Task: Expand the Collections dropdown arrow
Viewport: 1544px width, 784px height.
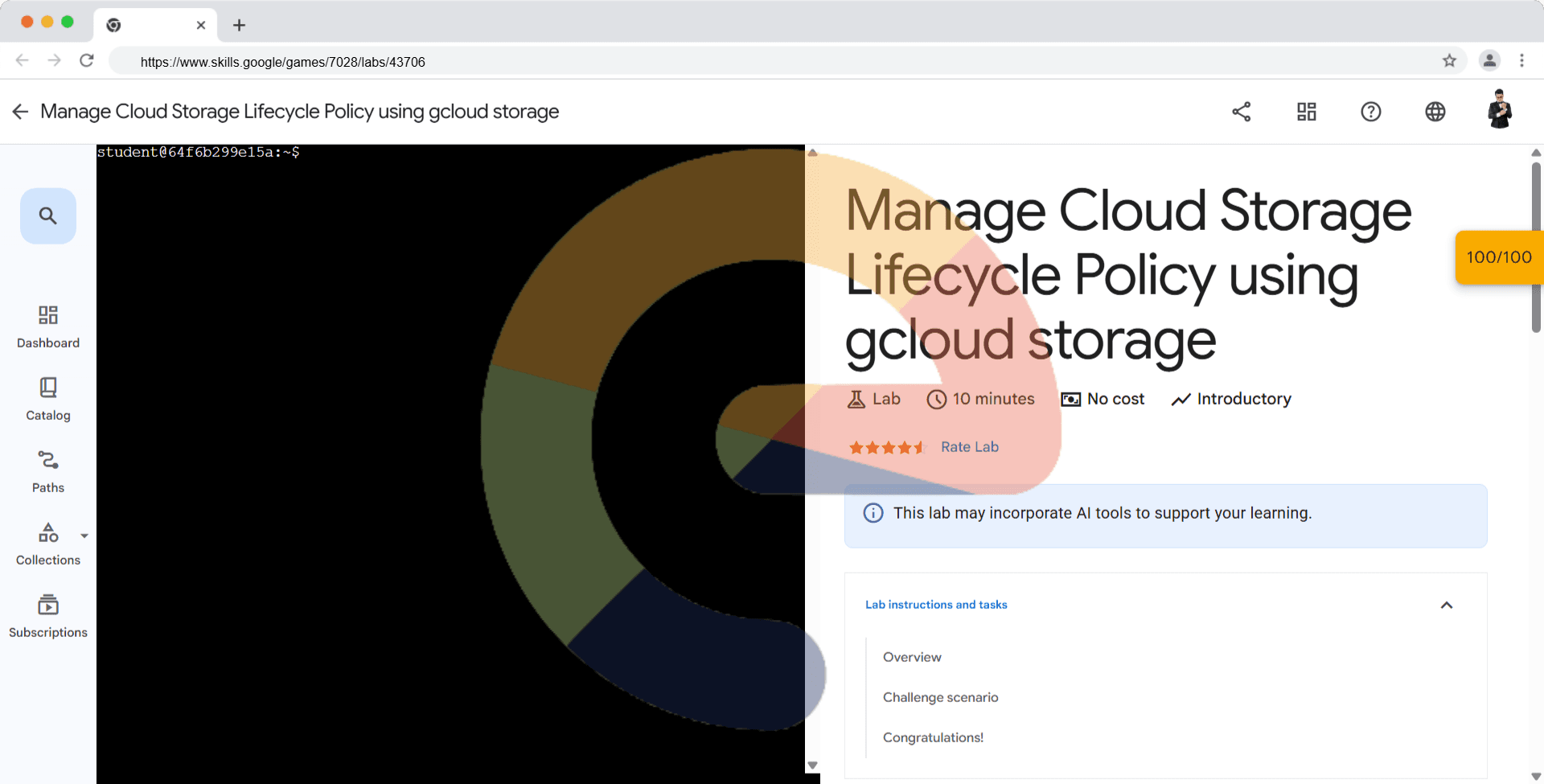Action: tap(84, 536)
